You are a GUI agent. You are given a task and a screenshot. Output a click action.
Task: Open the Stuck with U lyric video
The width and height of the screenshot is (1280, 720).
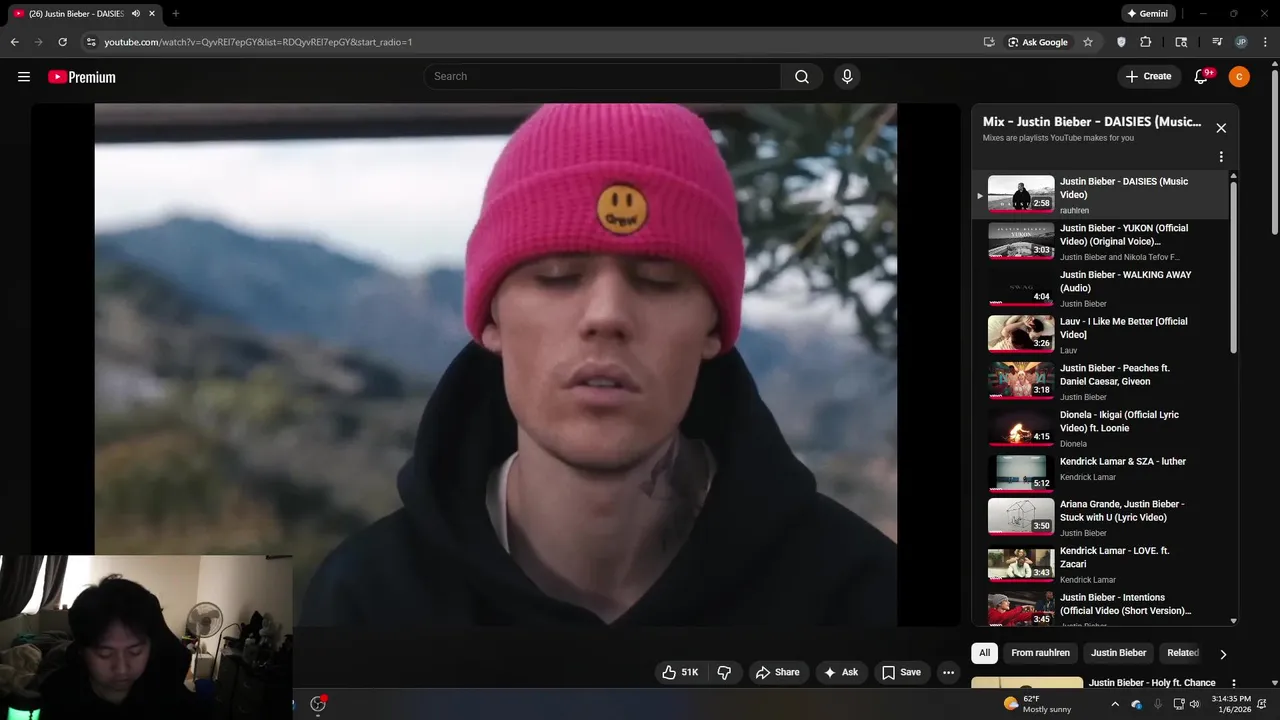pos(1100,517)
